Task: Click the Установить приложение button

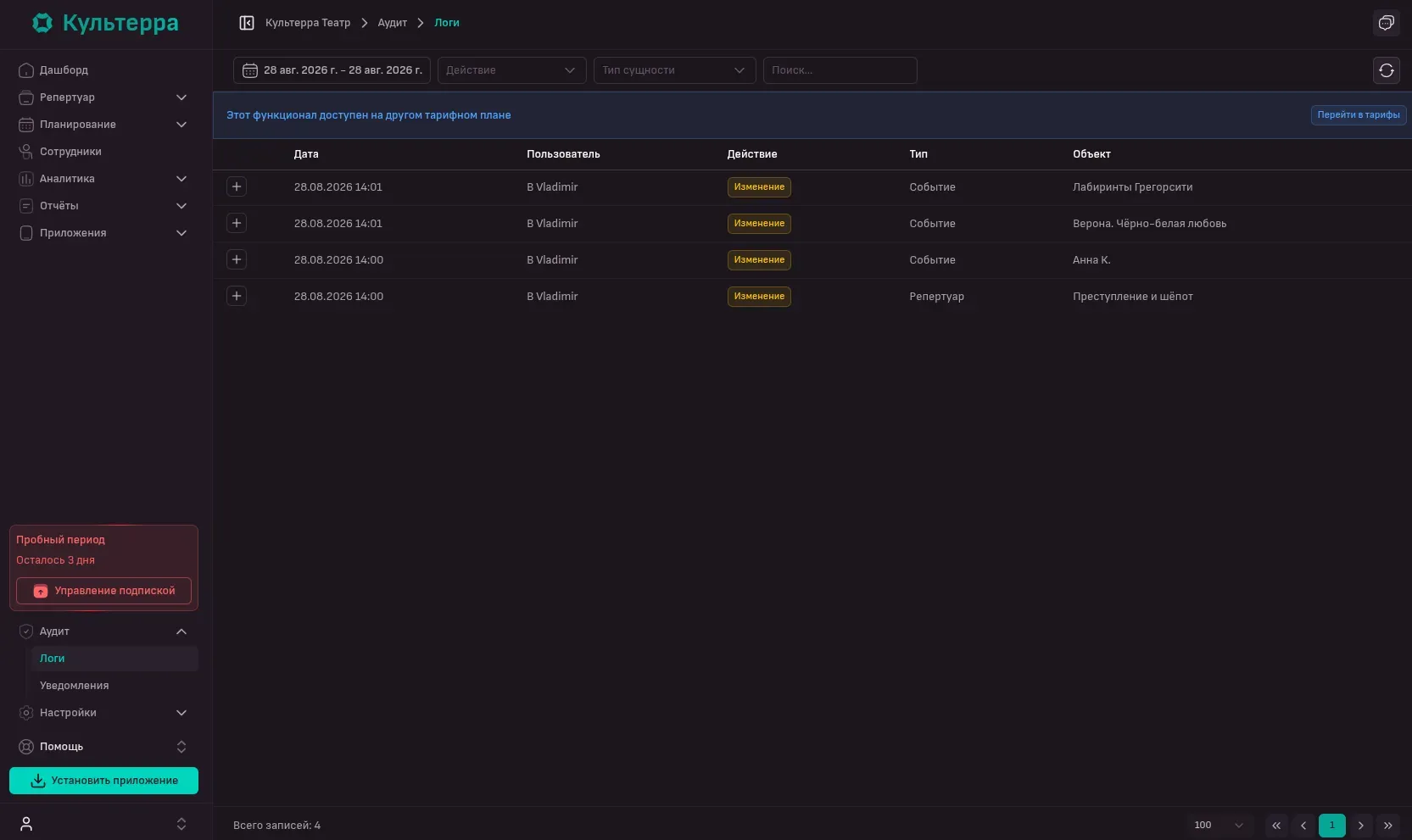Action: click(x=103, y=781)
